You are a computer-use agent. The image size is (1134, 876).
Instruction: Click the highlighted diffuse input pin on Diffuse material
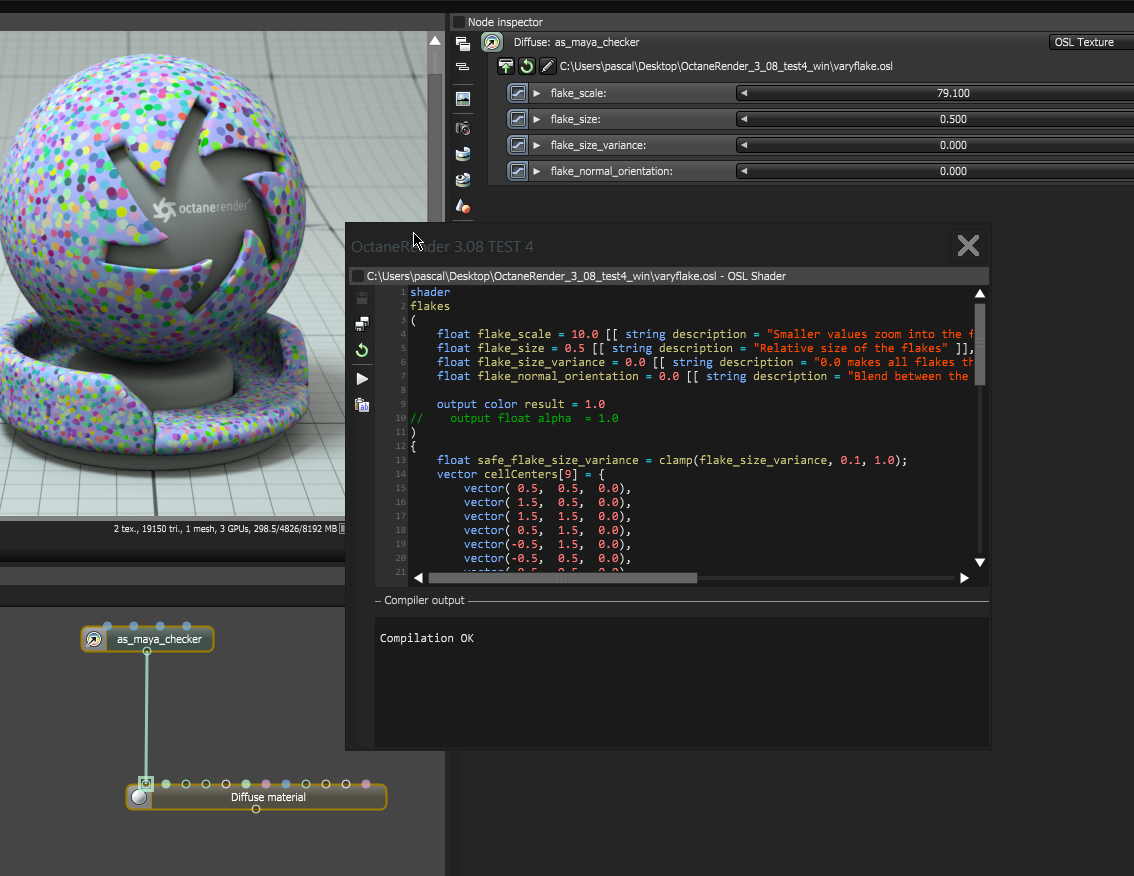tap(146, 783)
